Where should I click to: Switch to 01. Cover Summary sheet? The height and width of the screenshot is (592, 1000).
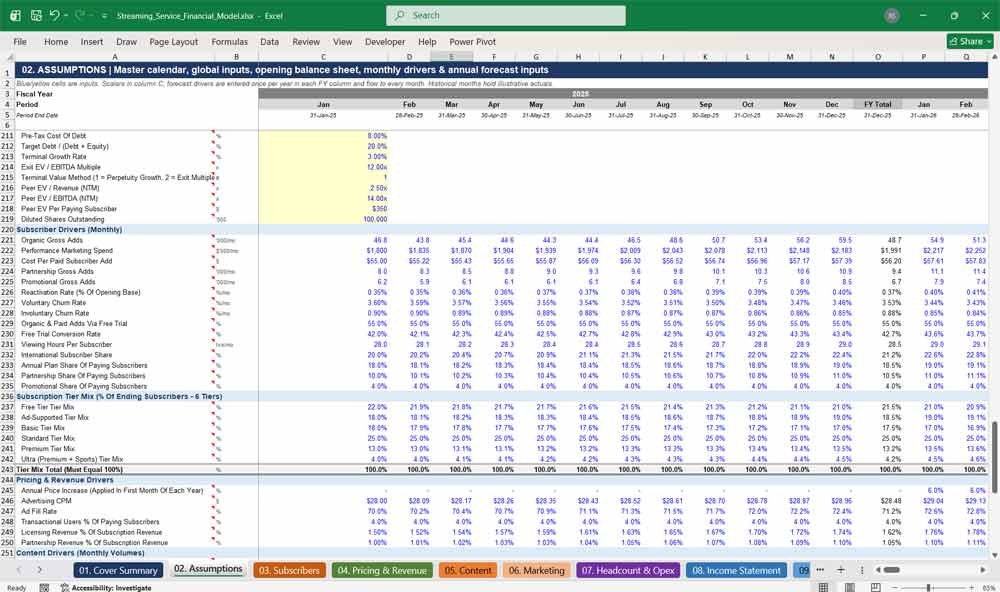(x=118, y=570)
